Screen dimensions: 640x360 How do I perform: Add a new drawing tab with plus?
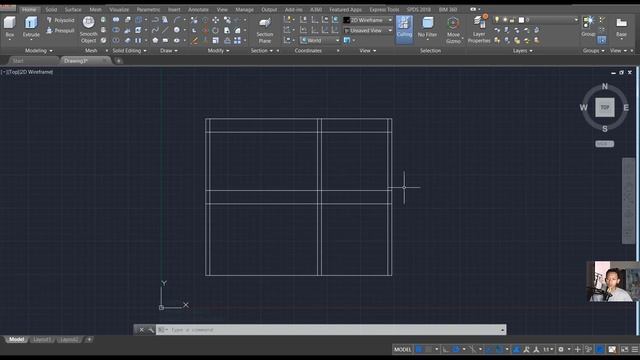tap(118, 61)
